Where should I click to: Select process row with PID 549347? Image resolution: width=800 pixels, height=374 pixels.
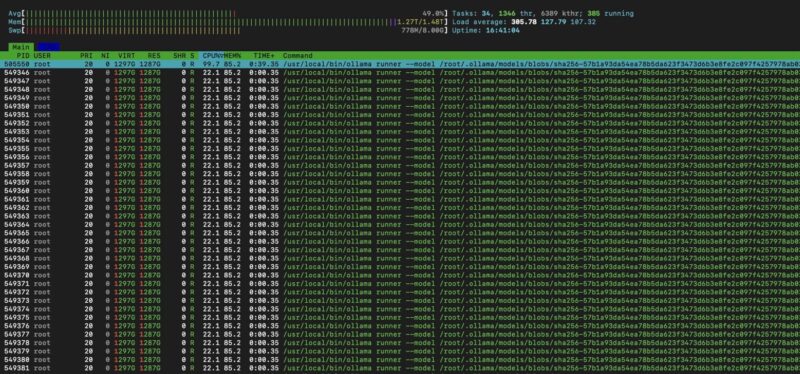click(400, 81)
